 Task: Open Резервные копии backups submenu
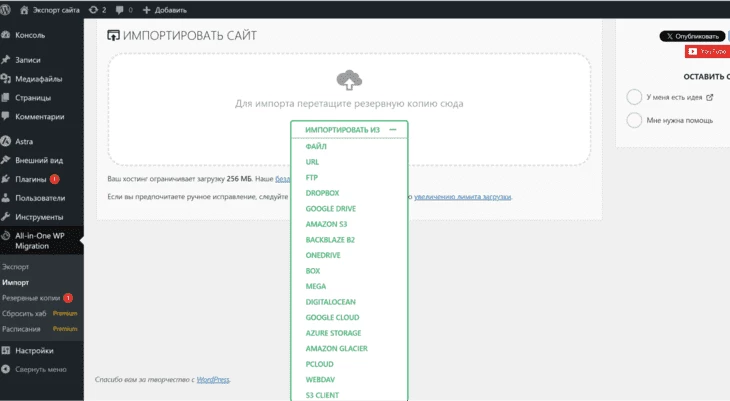(x=31, y=298)
